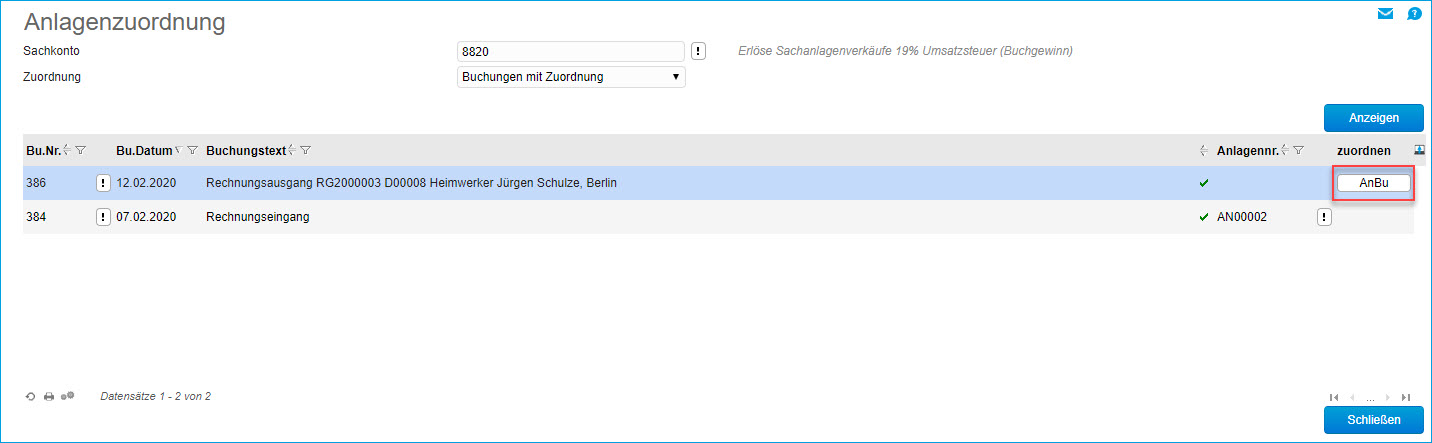Click the AnBu assign button
1432x443 pixels.
[1374, 183]
